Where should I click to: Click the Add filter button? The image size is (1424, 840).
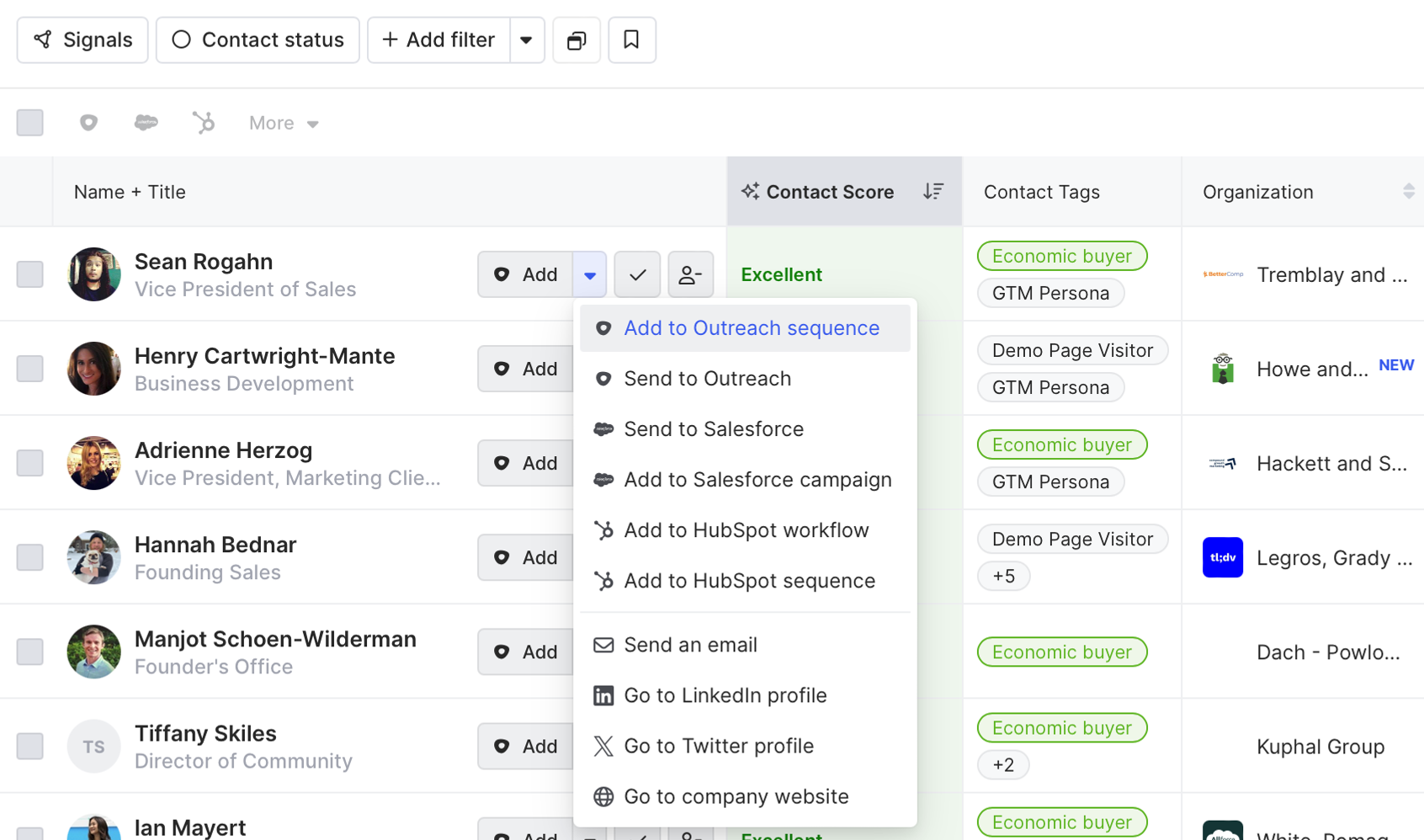tap(438, 40)
